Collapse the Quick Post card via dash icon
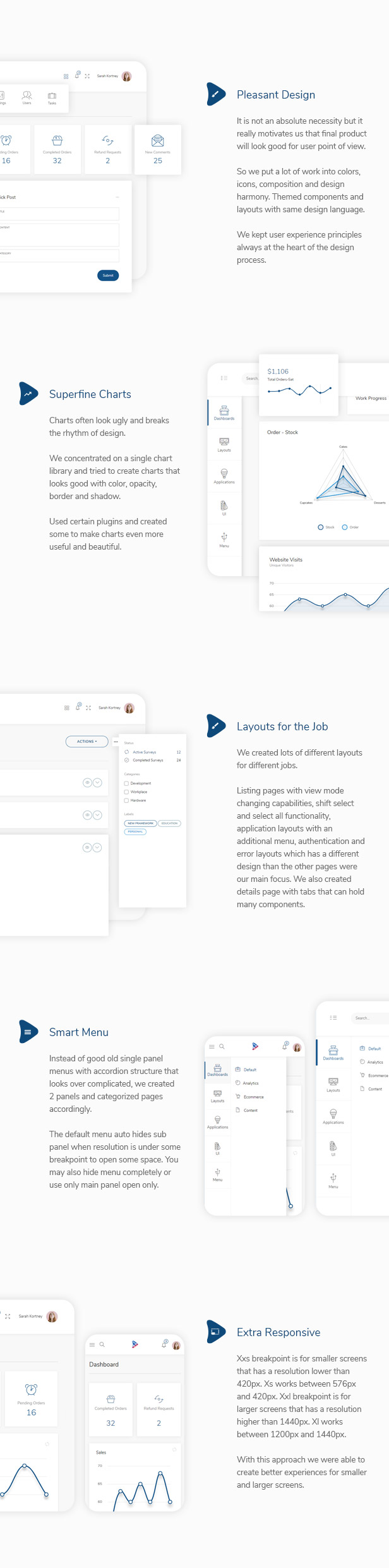Image resolution: width=389 pixels, height=1568 pixels. click(x=117, y=197)
